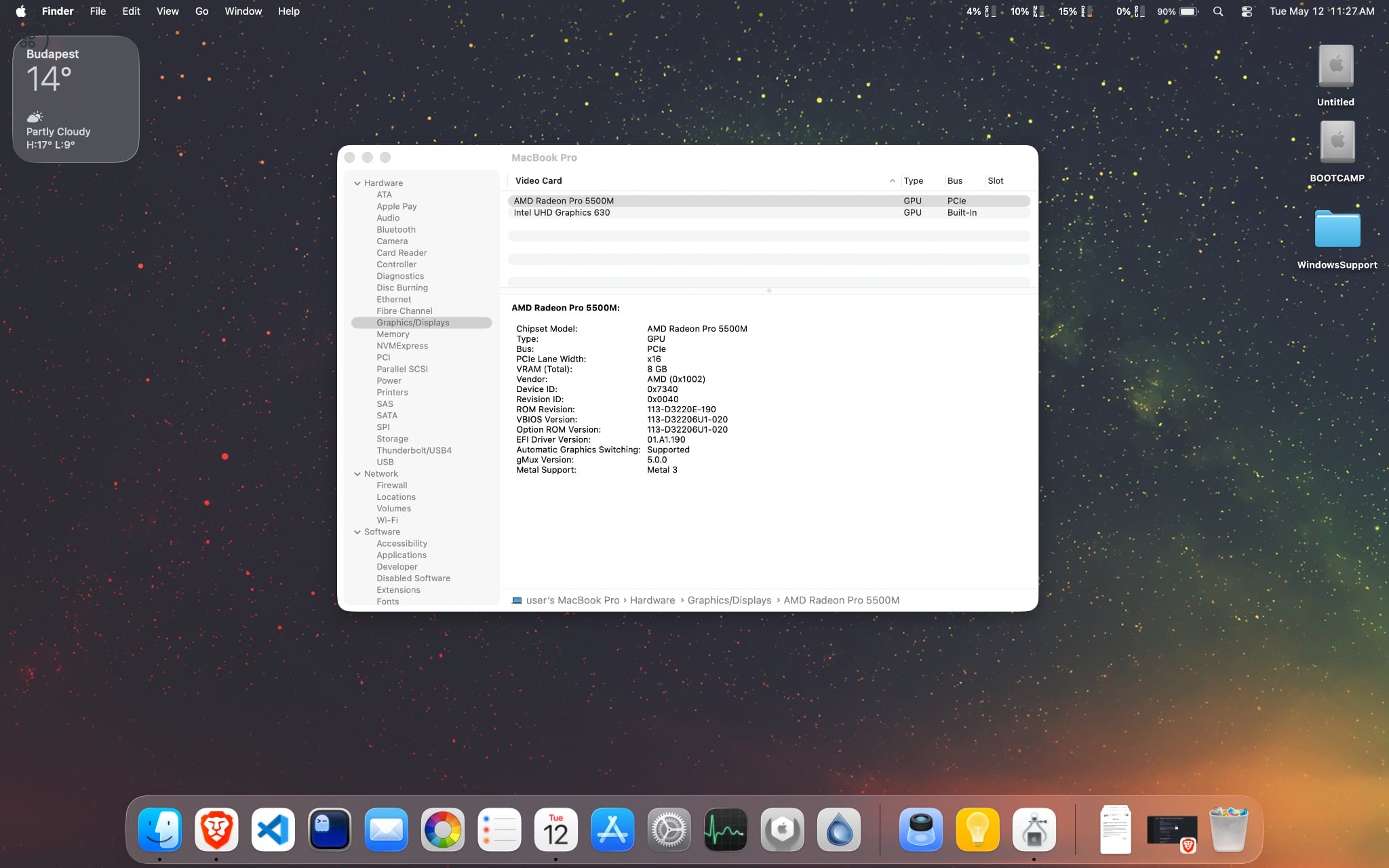Open Visual Studio Code from the Dock
Viewport: 1389px width, 868px height.
tap(273, 829)
